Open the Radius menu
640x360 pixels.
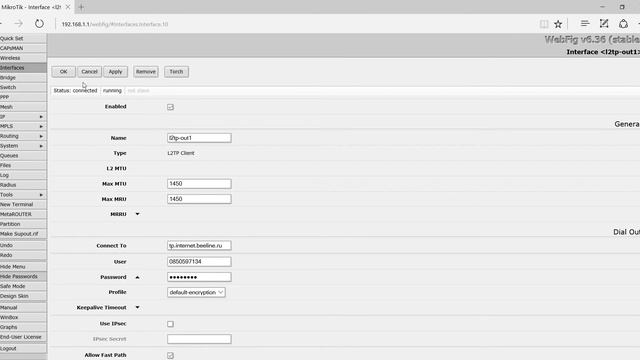point(23,185)
